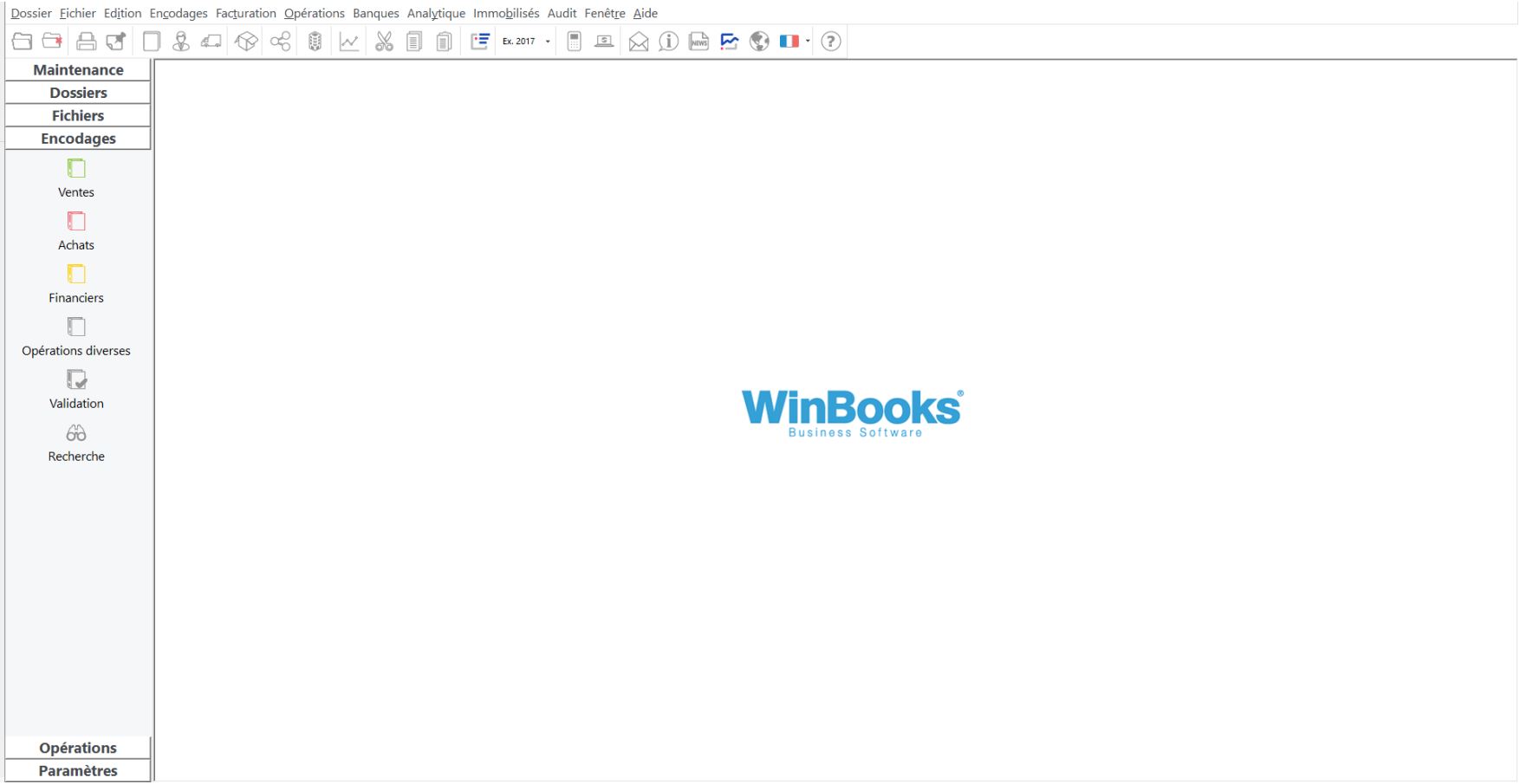Click the Recherche label in sidebar

coord(76,457)
